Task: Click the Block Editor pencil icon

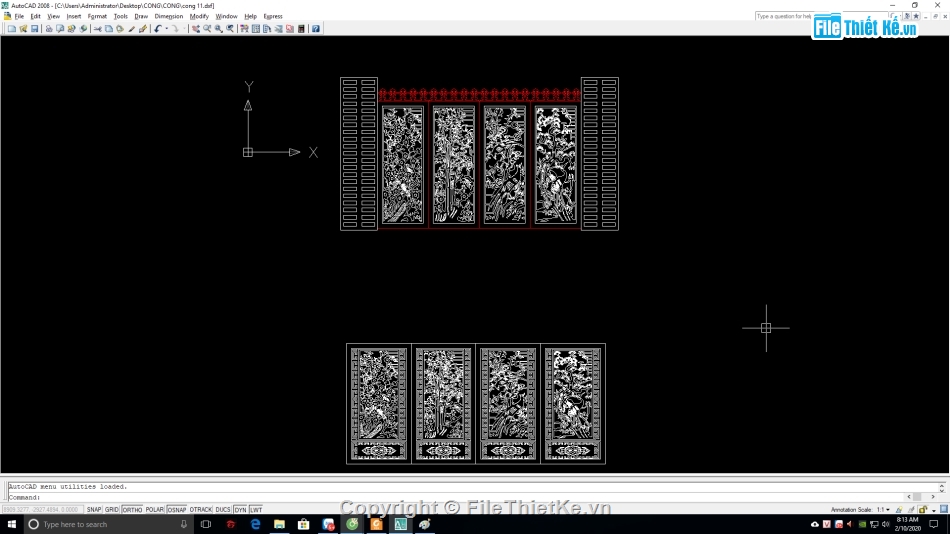Action: tap(143, 28)
